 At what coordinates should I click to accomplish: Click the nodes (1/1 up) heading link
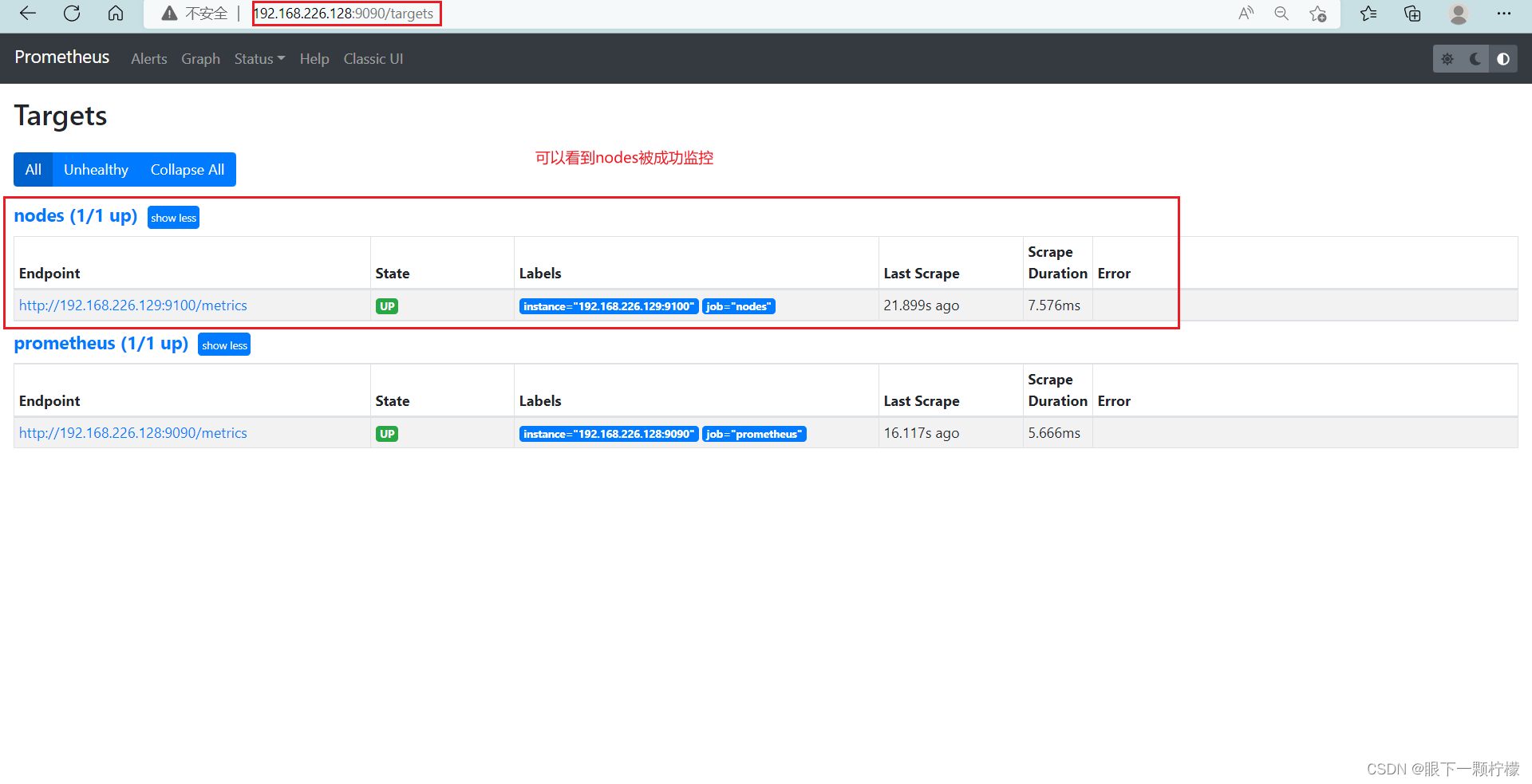pyautogui.click(x=76, y=216)
